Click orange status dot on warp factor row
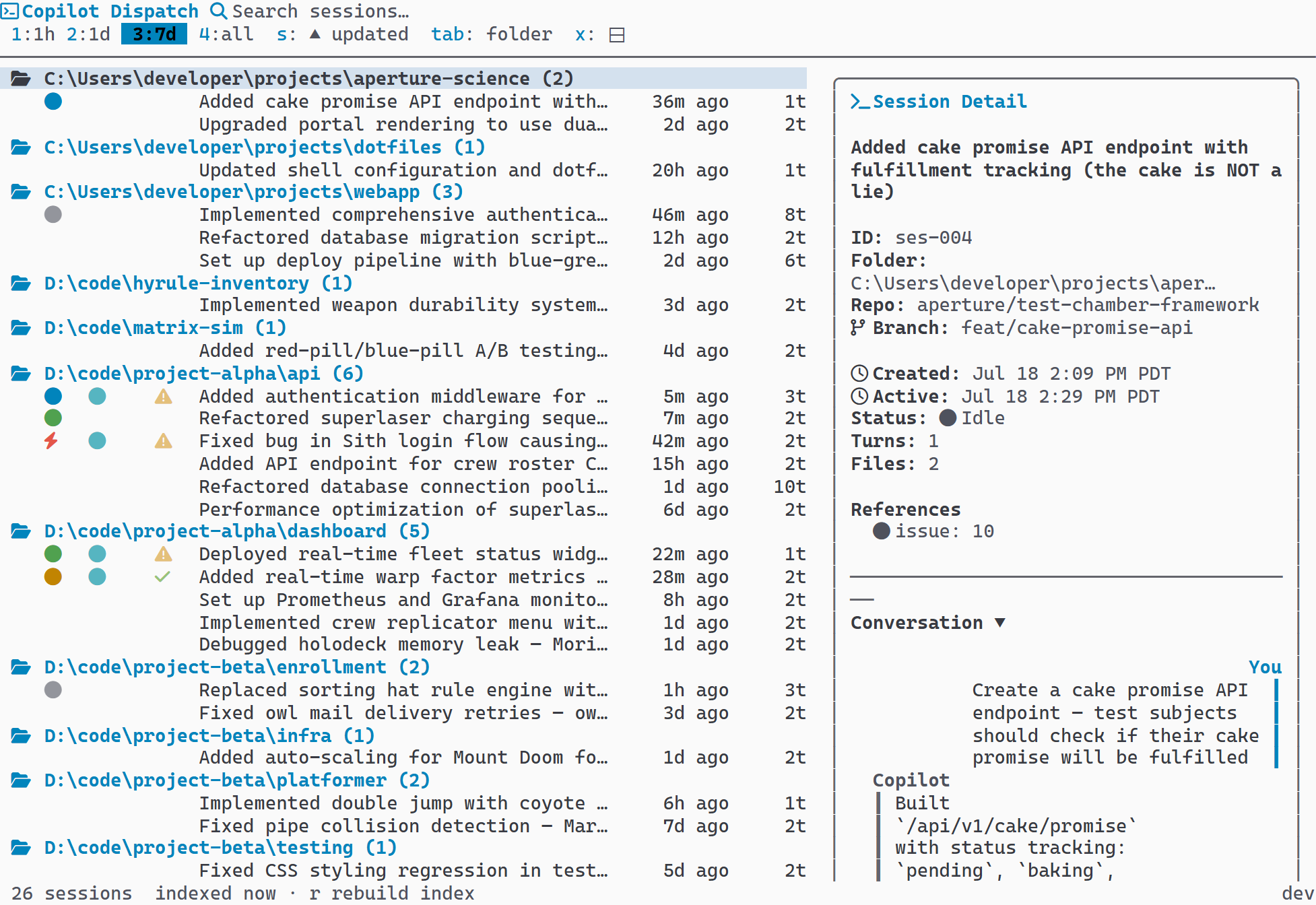The height and width of the screenshot is (905, 1316). coord(53,576)
